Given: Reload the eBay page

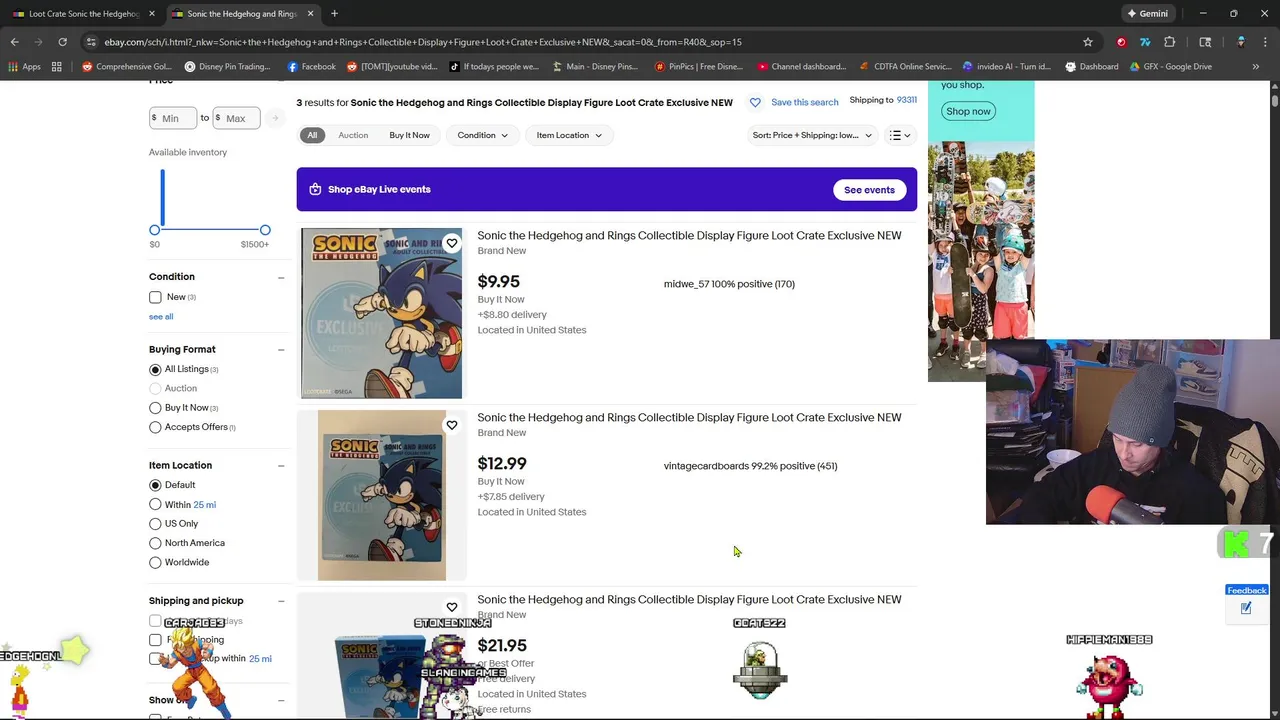Looking at the screenshot, I should pos(62,42).
